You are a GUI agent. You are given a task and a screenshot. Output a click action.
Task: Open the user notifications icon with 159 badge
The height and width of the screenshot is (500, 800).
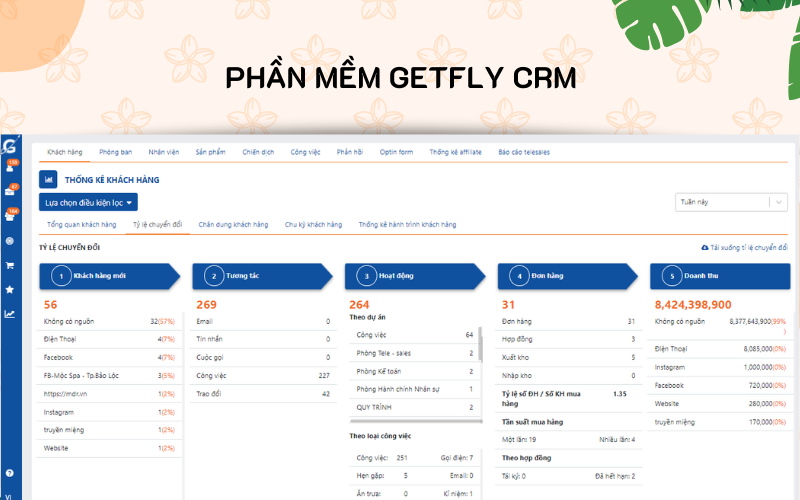tap(10, 166)
